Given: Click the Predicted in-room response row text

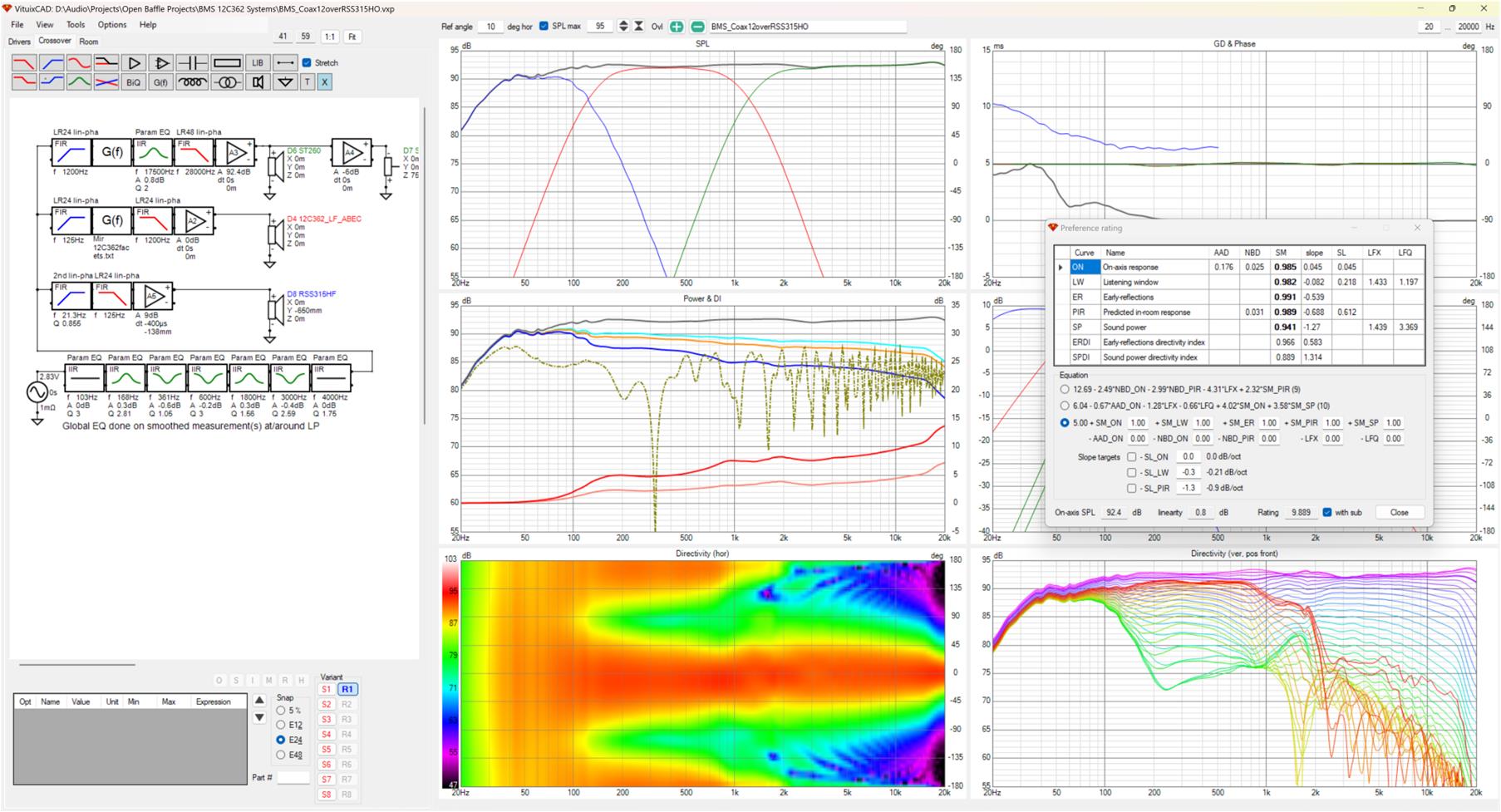Looking at the screenshot, I should coord(1146,312).
